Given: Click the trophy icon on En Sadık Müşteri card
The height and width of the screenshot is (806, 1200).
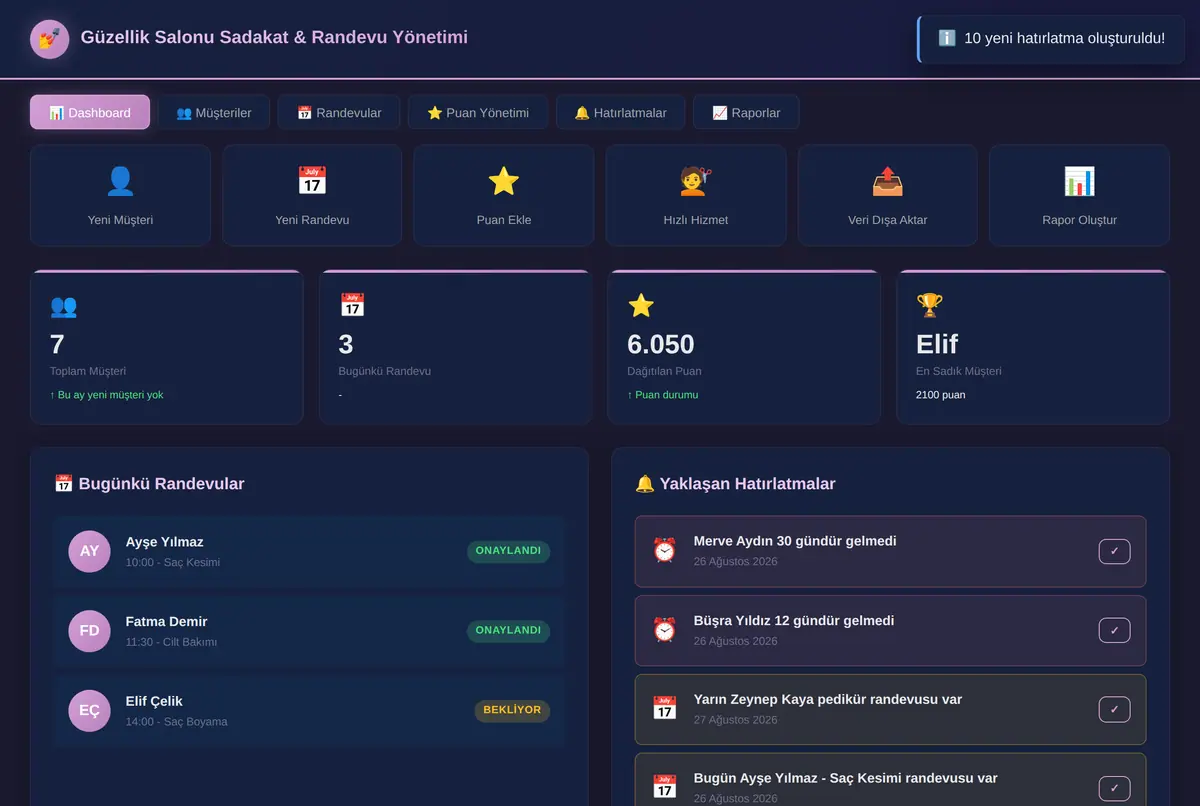Looking at the screenshot, I should tap(930, 306).
